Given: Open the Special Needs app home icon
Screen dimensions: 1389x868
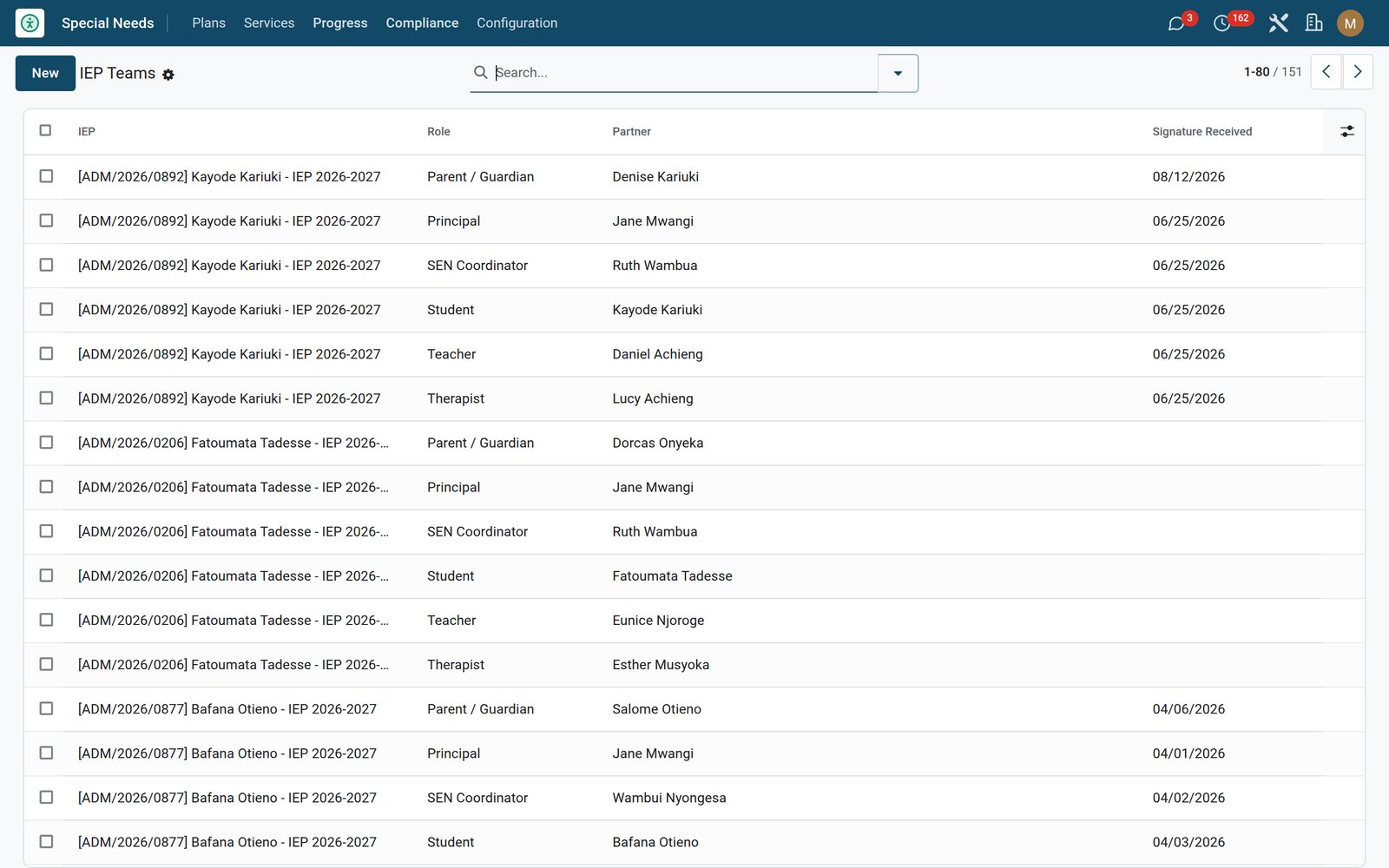Looking at the screenshot, I should tap(30, 23).
